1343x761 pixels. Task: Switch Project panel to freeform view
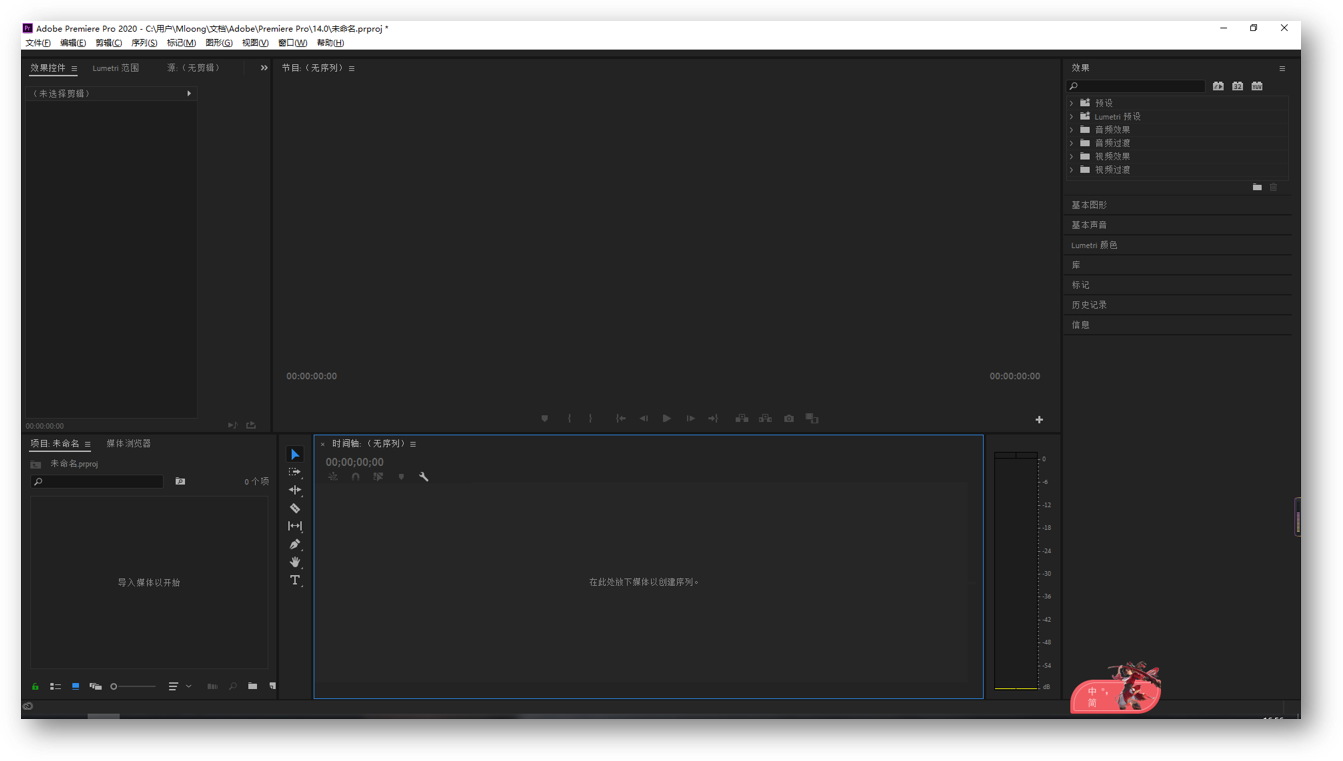[x=95, y=686]
